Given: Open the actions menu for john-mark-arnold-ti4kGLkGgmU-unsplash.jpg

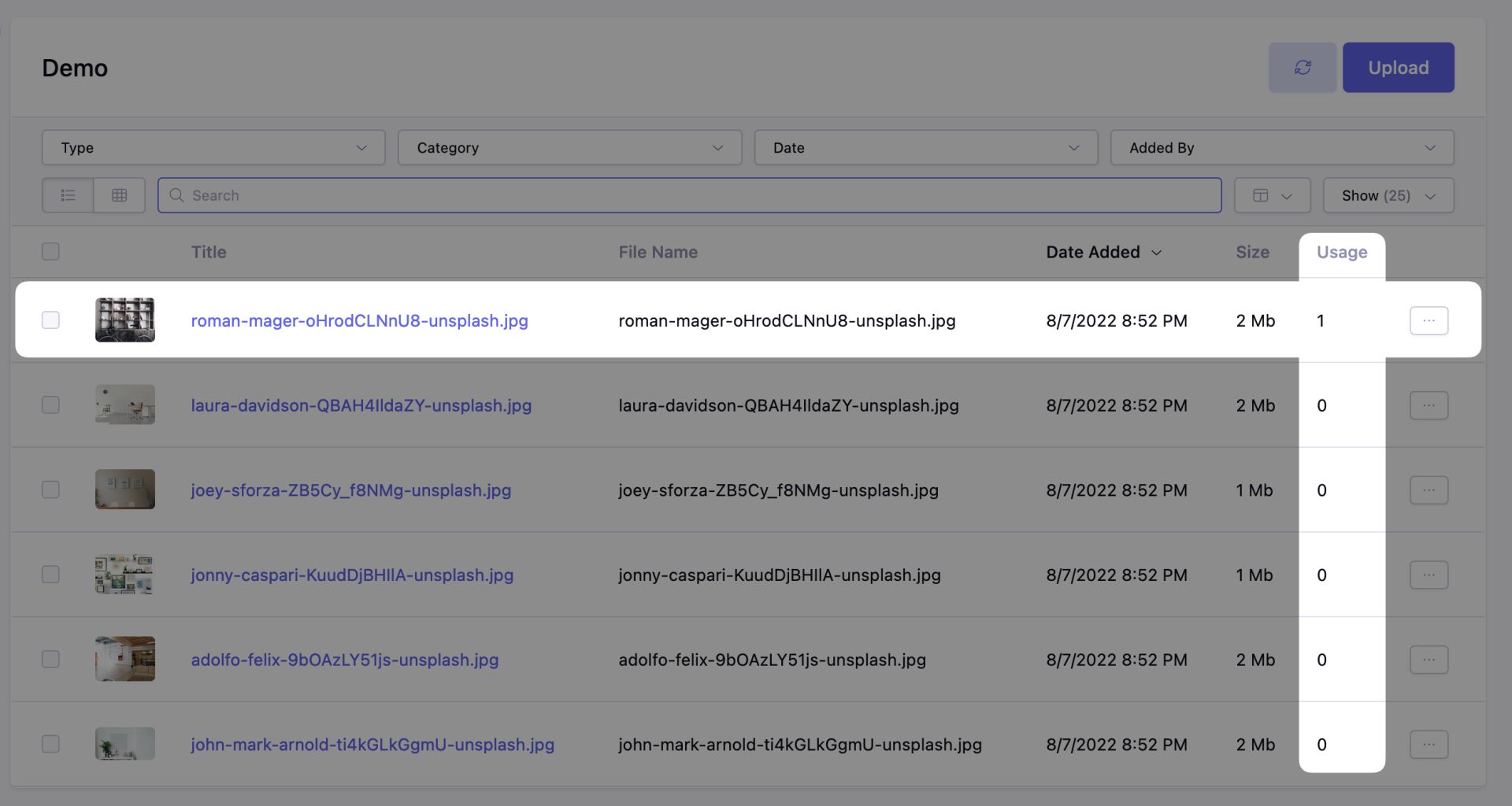Looking at the screenshot, I should click(x=1429, y=744).
